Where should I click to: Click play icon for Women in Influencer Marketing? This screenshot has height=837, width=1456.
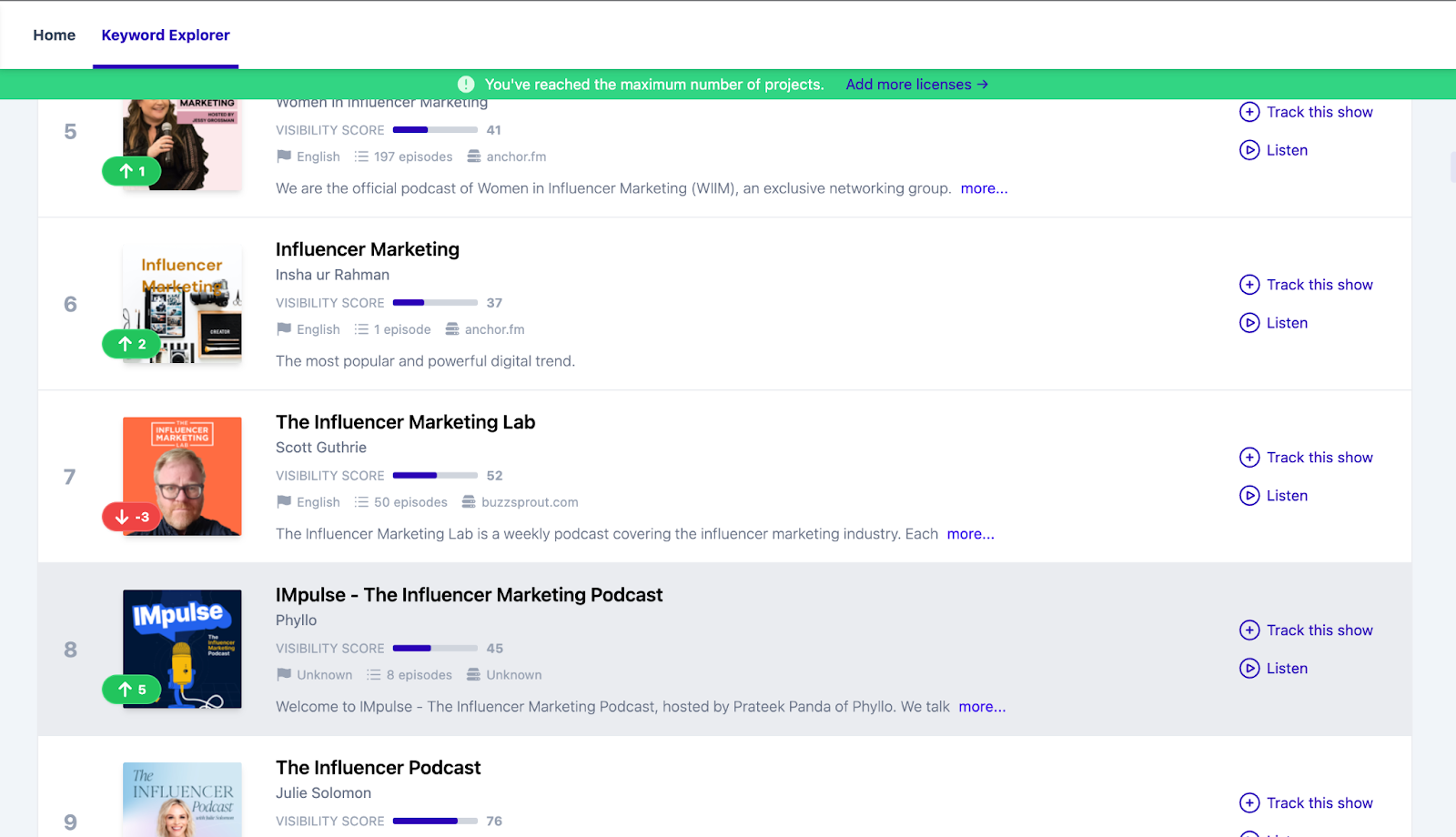pos(1249,150)
